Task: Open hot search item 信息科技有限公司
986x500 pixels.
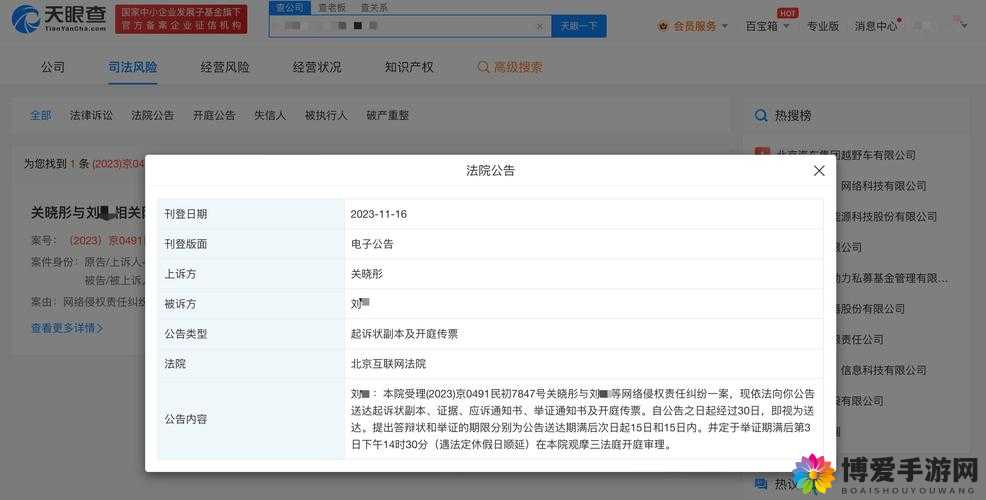Action: (884, 370)
